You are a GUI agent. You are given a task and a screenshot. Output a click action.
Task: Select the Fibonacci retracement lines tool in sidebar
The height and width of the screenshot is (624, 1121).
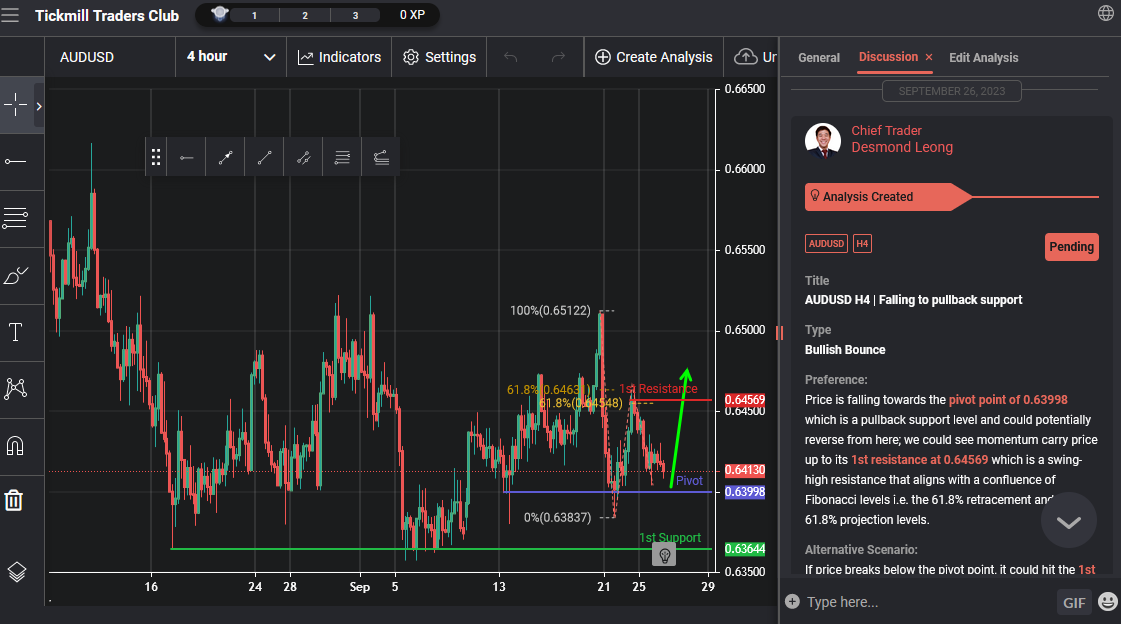[x=15, y=218]
